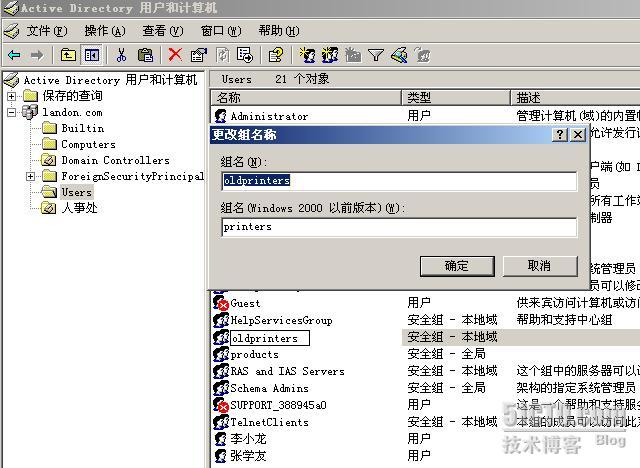Screen dimensions: 640x468
Task: Select the Users folder in tree
Action: click(x=76, y=192)
